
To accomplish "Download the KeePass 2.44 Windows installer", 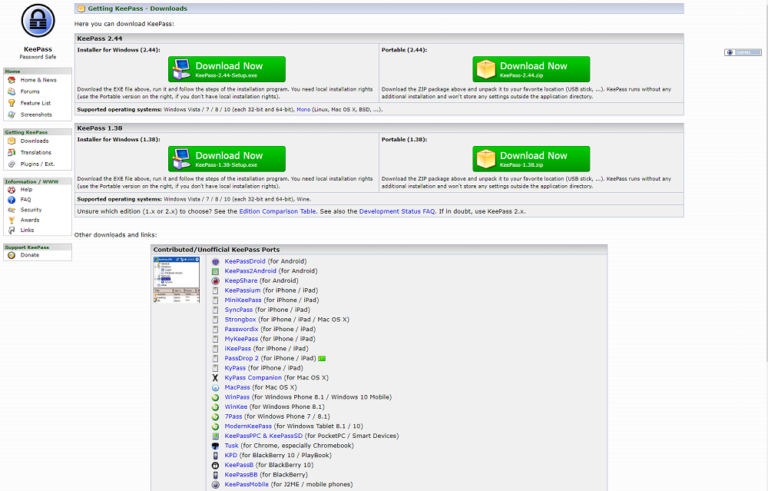I will pos(227,69).
